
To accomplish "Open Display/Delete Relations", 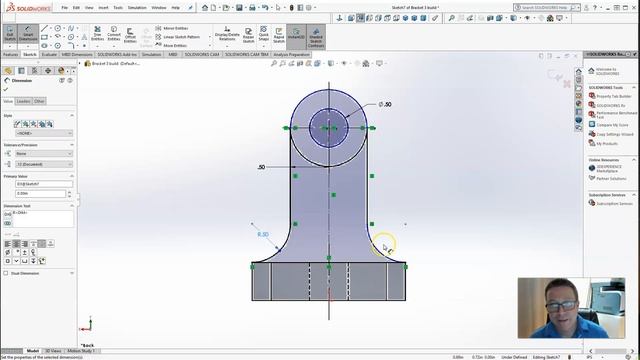I will pyautogui.click(x=227, y=34).
